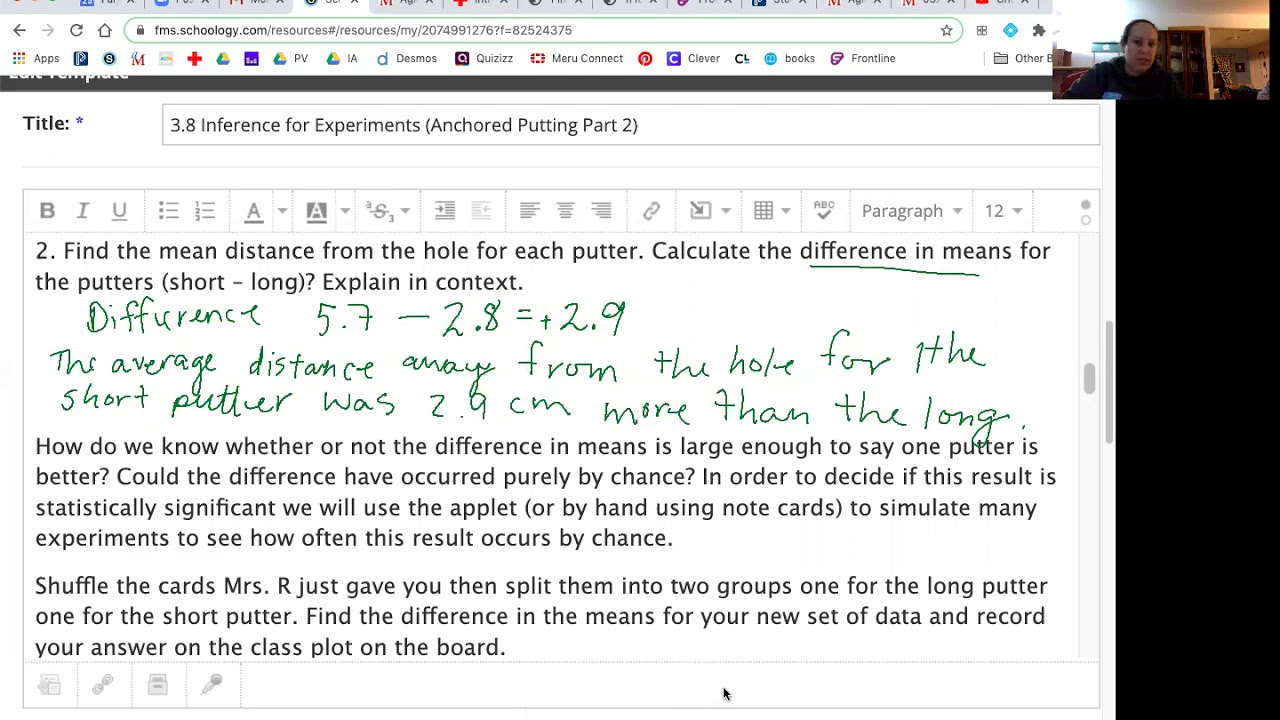Click the microphone recording icon in bottom toolbar
Viewport: 1280px width, 720px height.
(212, 685)
